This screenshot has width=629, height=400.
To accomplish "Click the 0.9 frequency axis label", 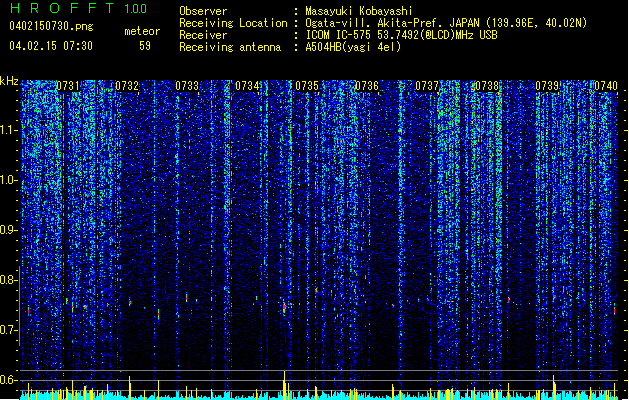I will coord(9,230).
